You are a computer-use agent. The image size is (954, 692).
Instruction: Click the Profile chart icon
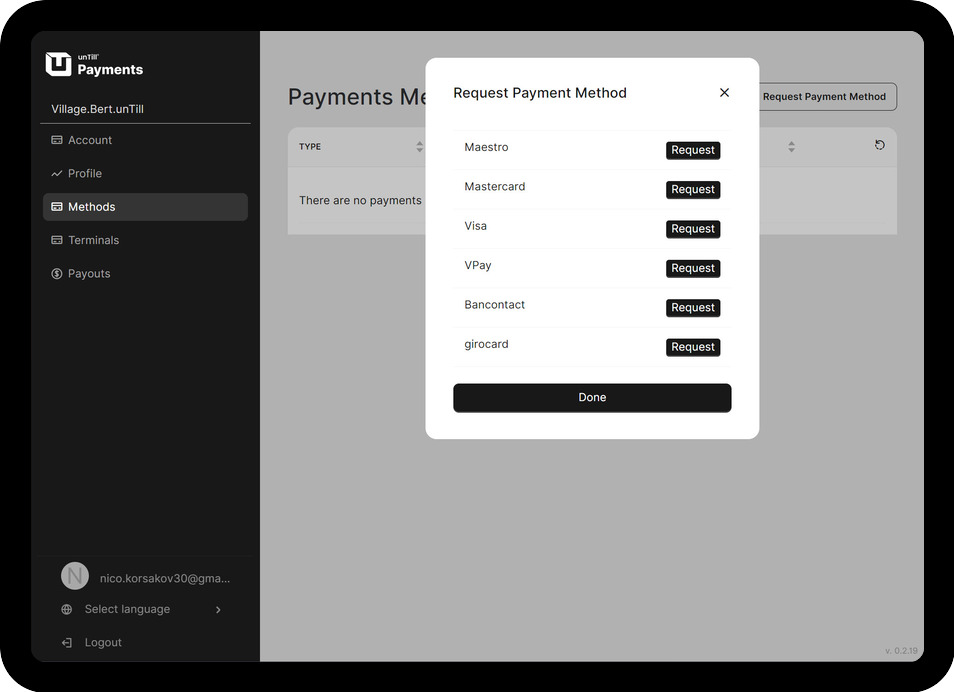[57, 174]
